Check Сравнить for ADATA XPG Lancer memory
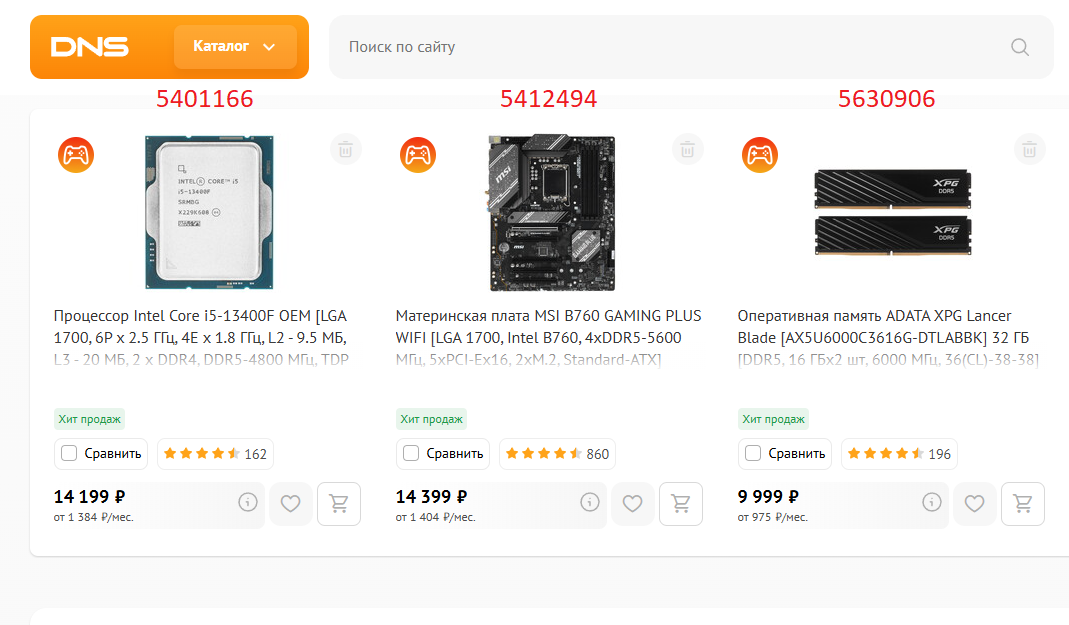This screenshot has height=625, width=1069. (x=753, y=453)
